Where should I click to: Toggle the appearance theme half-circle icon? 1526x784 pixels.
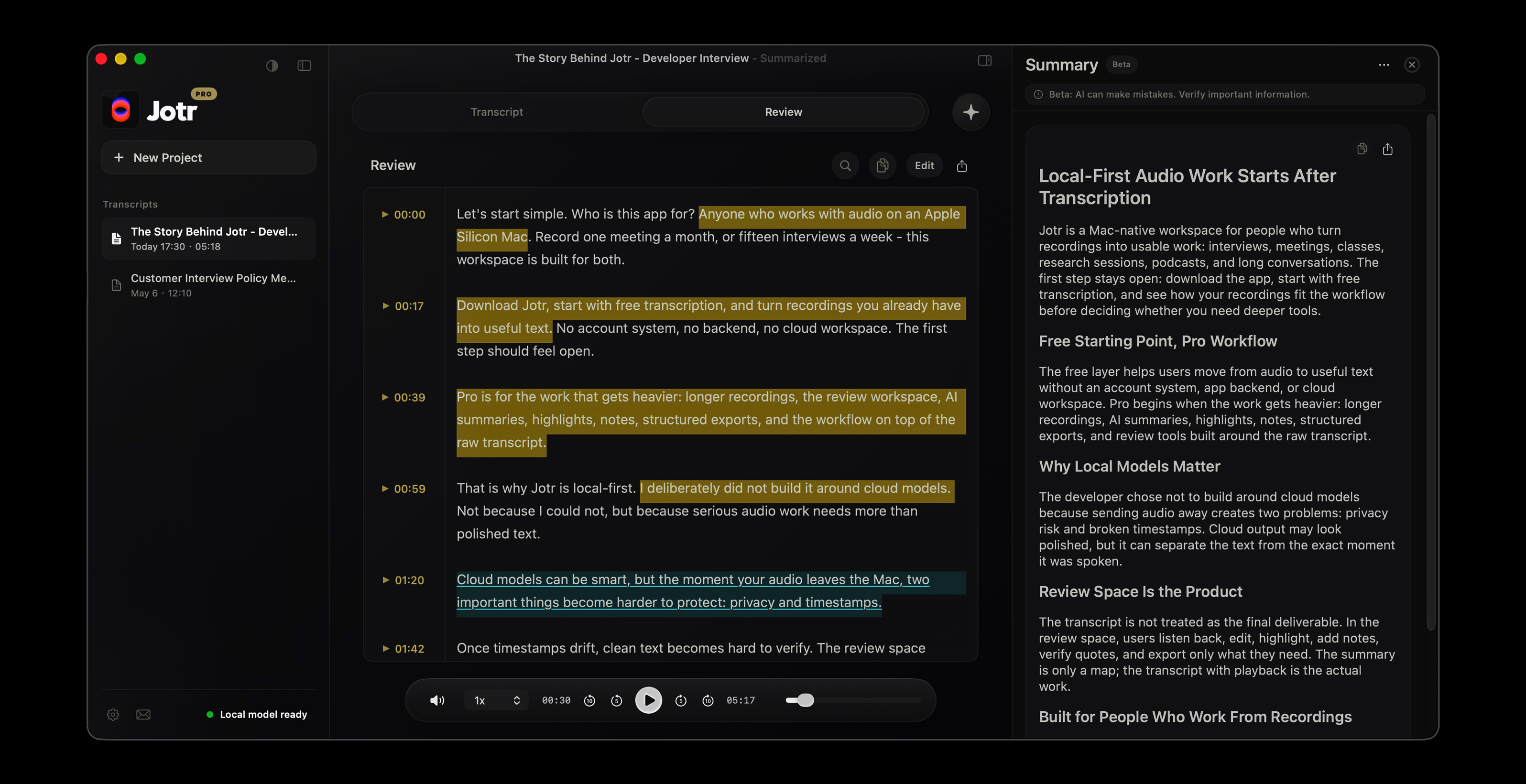(x=272, y=65)
